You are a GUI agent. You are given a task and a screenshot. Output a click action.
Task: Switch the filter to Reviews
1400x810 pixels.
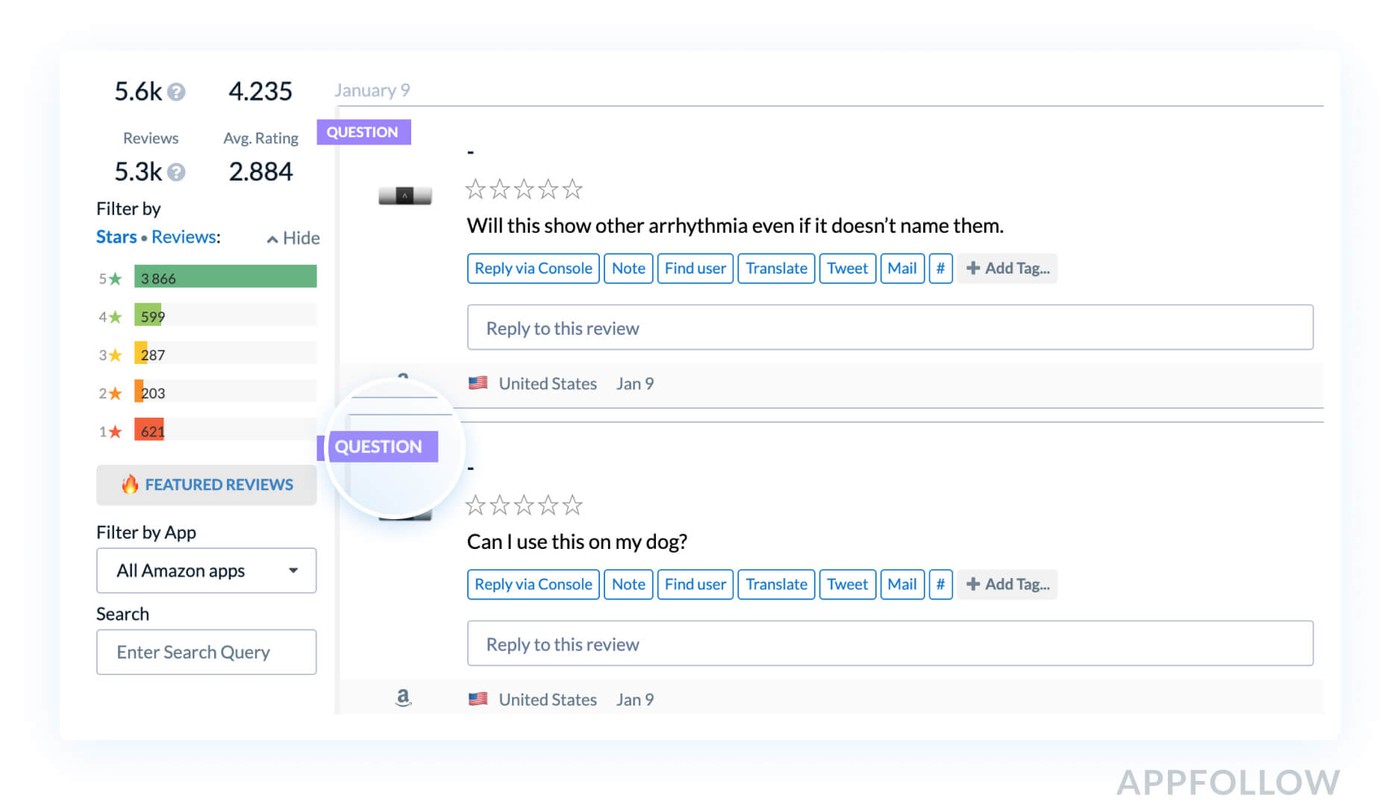[x=184, y=237]
